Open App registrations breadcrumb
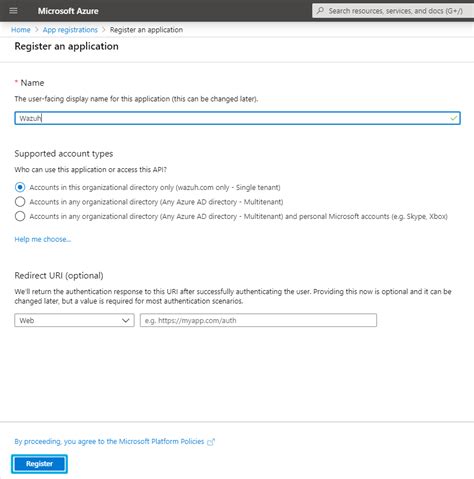The height and width of the screenshot is (479, 474). [70, 30]
